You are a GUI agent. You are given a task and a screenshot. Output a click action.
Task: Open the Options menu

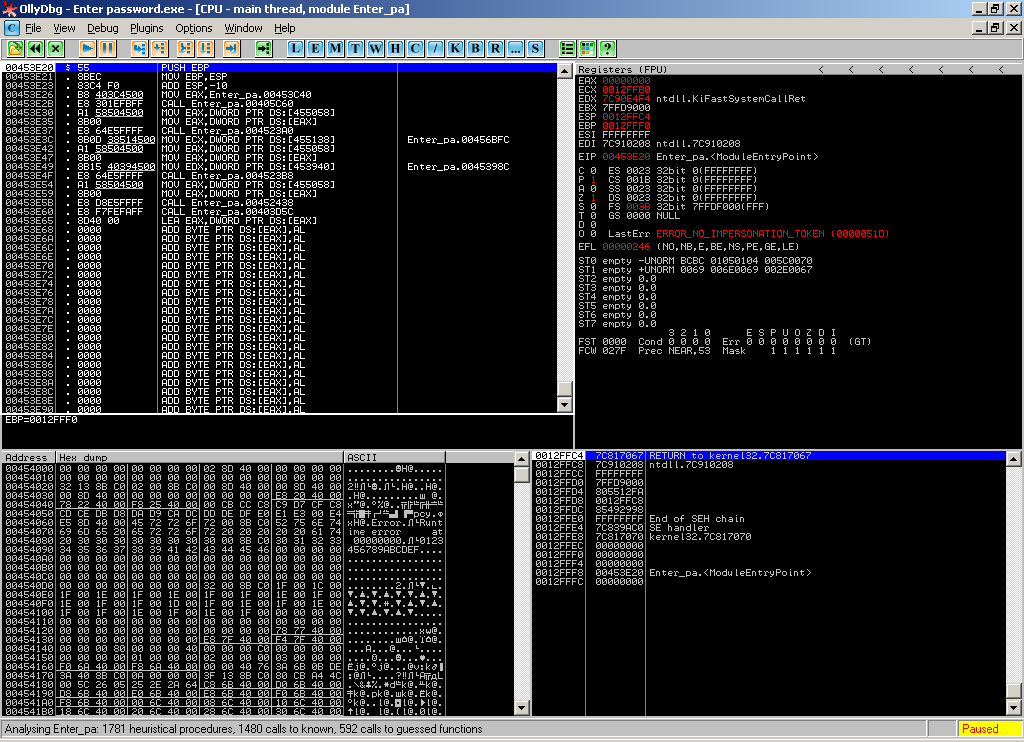coord(193,28)
